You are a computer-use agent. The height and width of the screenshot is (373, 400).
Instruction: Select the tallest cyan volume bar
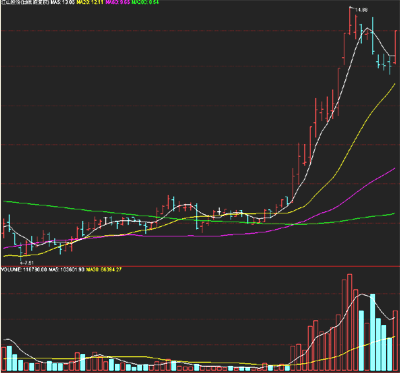[372, 333]
